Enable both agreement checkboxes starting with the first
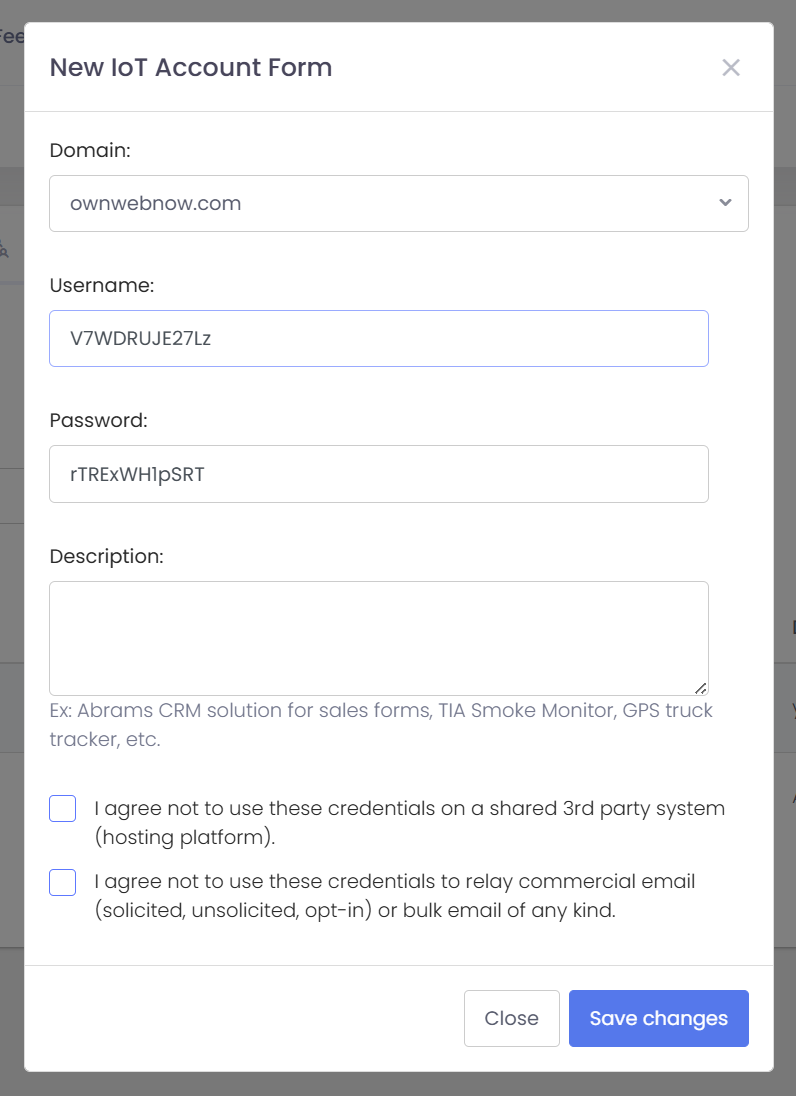The width and height of the screenshot is (796, 1096). pyautogui.click(x=62, y=808)
